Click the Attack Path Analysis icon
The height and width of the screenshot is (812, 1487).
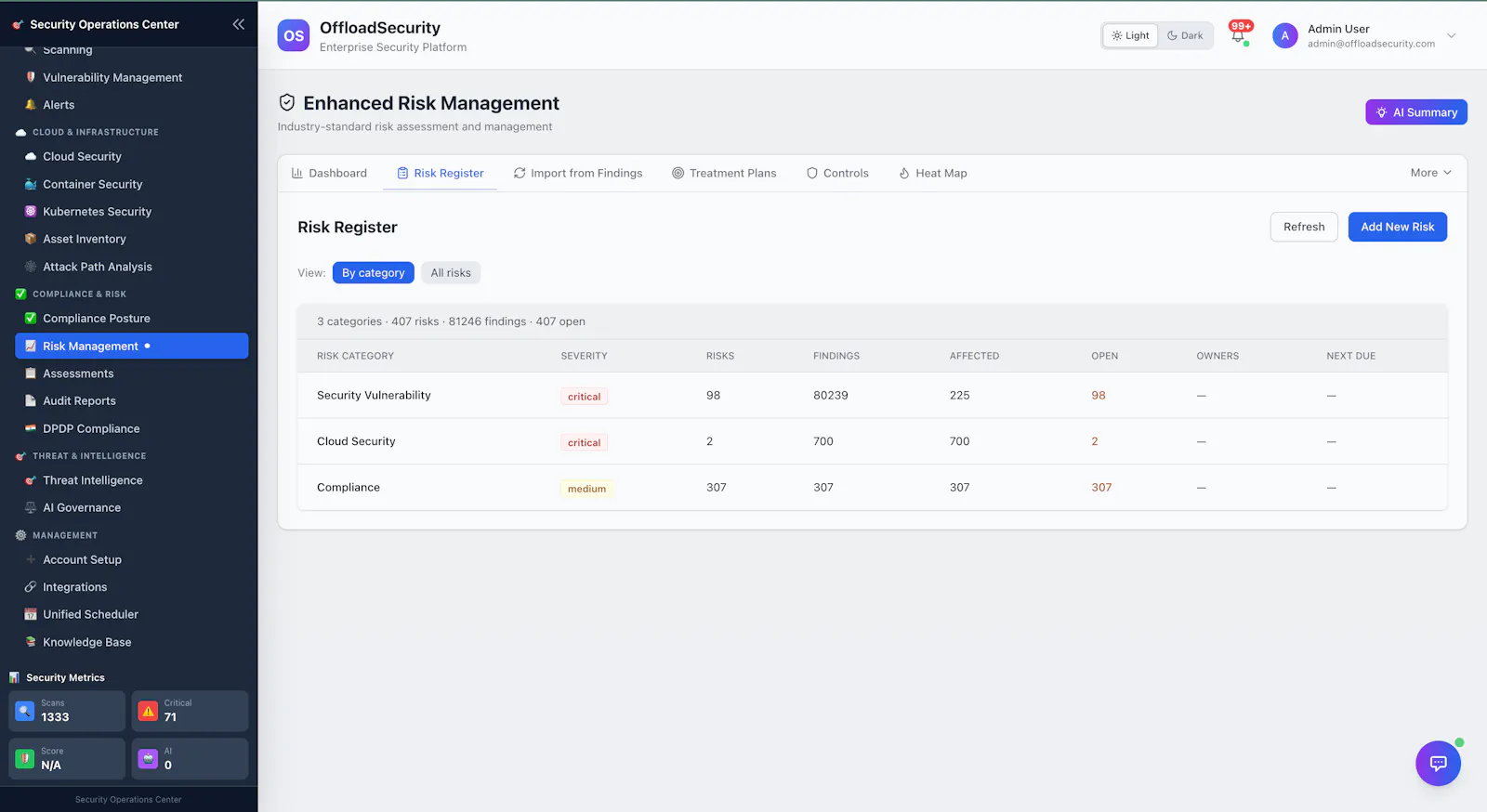[x=31, y=267]
